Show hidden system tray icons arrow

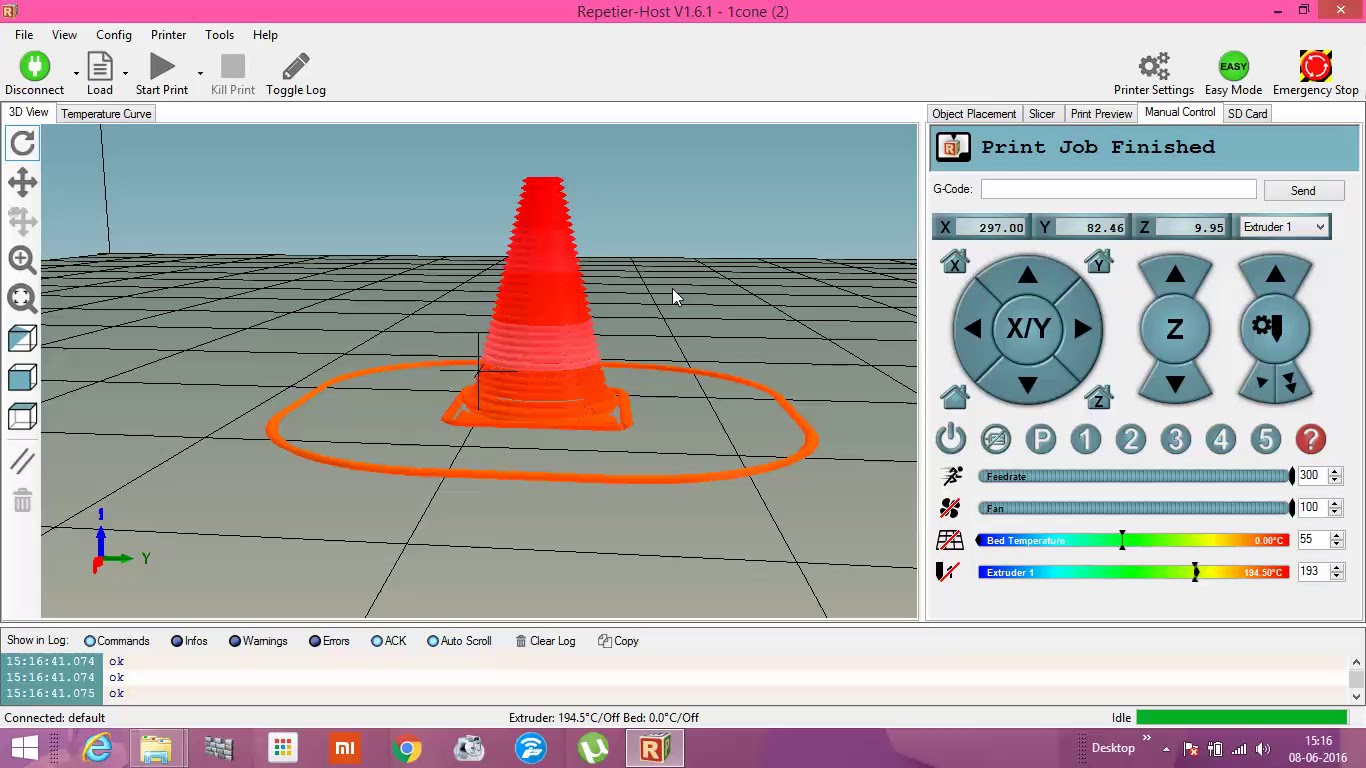pyautogui.click(x=1165, y=747)
